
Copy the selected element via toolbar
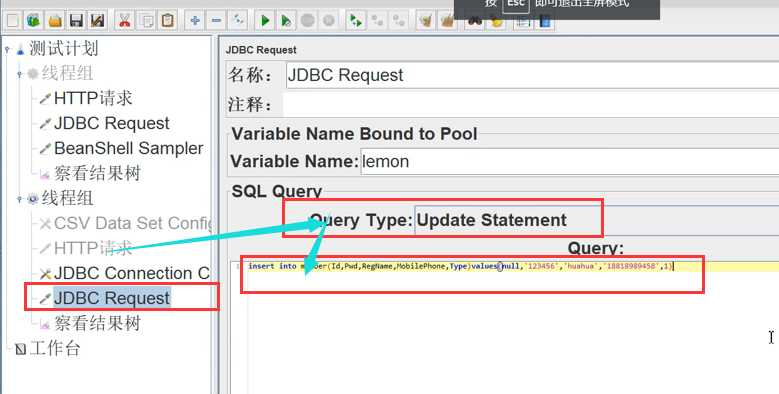tap(147, 20)
